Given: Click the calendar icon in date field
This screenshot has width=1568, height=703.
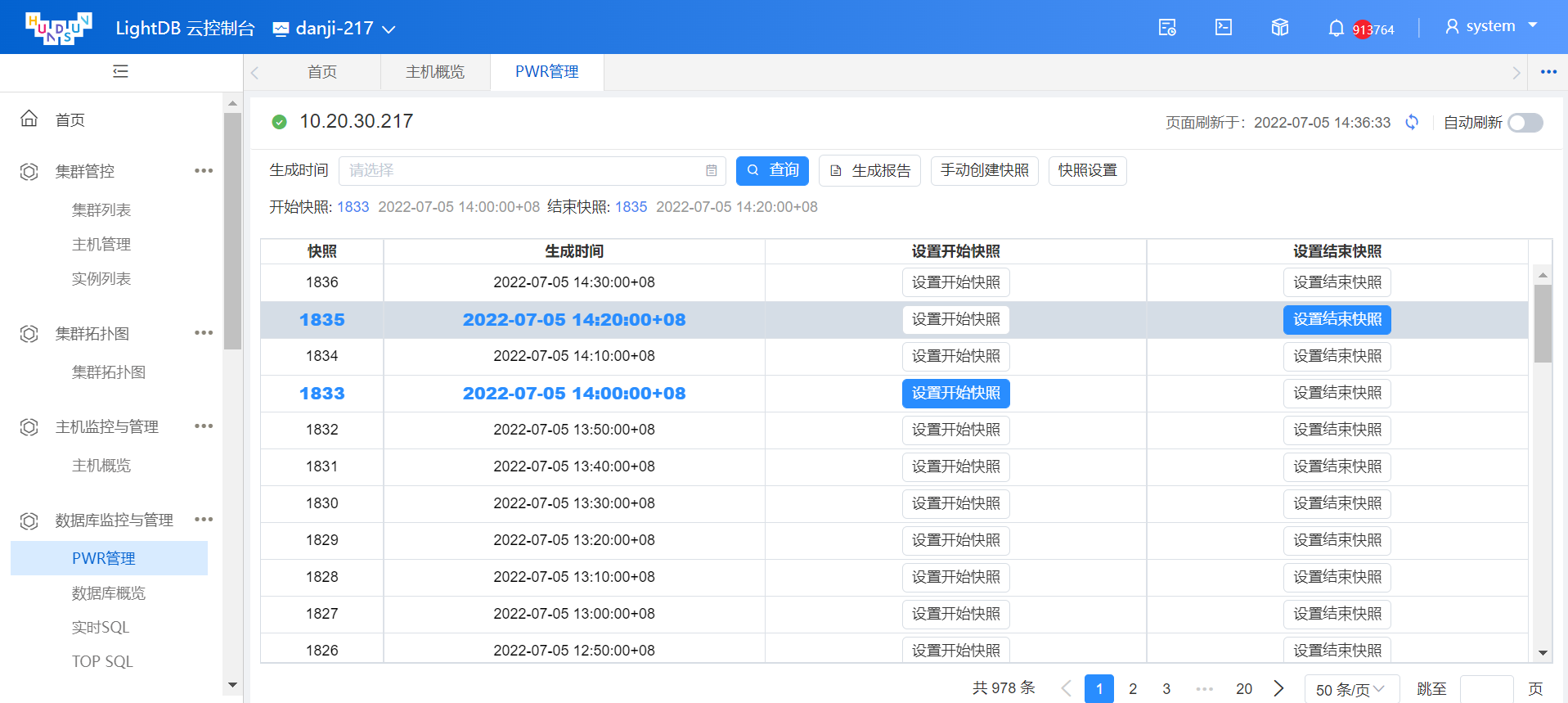Looking at the screenshot, I should coord(712,170).
